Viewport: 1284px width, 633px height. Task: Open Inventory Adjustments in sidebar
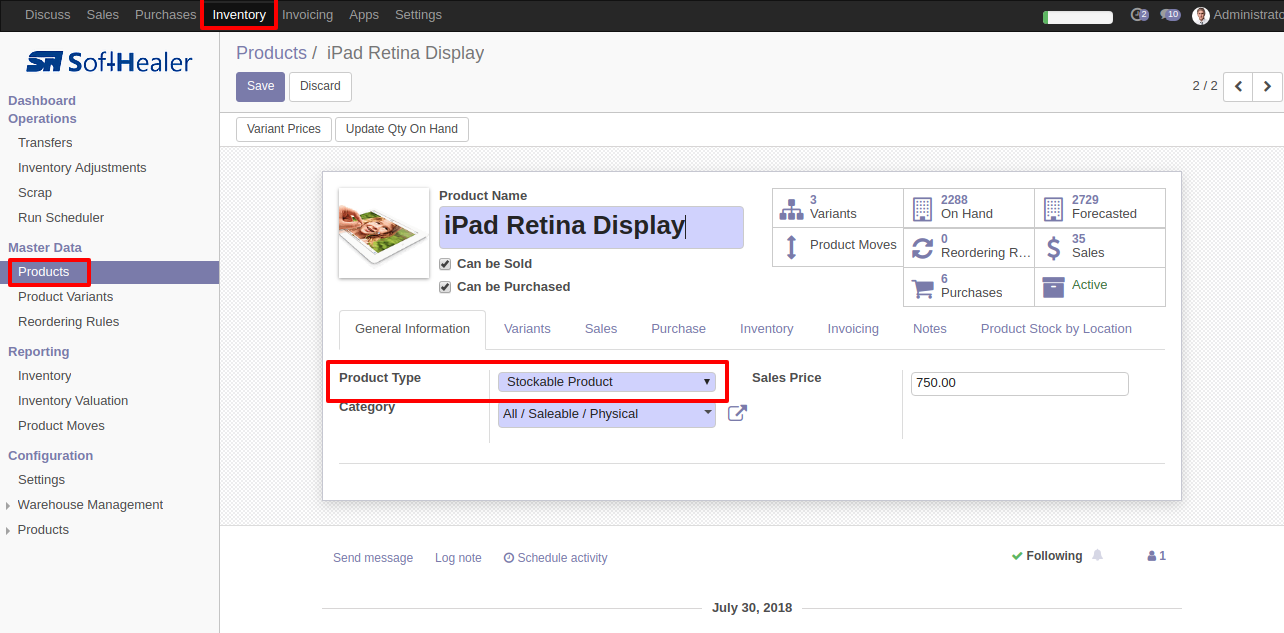coord(82,168)
